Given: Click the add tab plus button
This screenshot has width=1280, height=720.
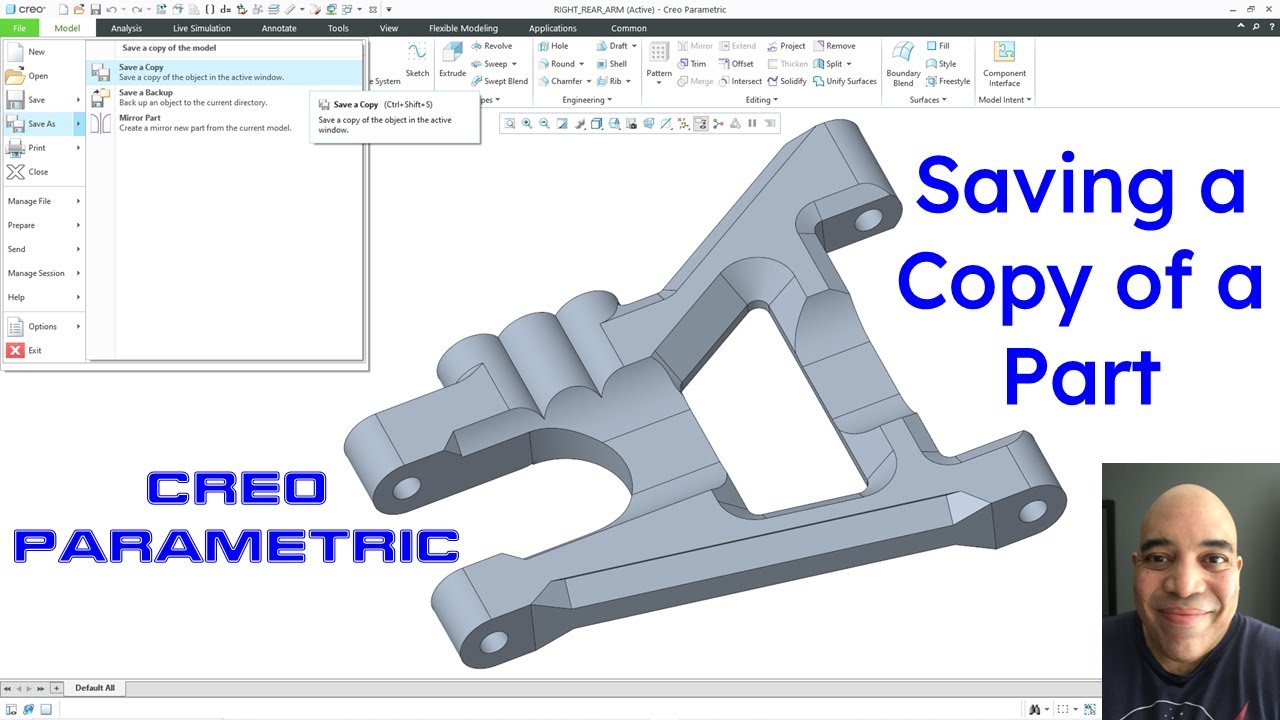Looking at the screenshot, I should (57, 688).
